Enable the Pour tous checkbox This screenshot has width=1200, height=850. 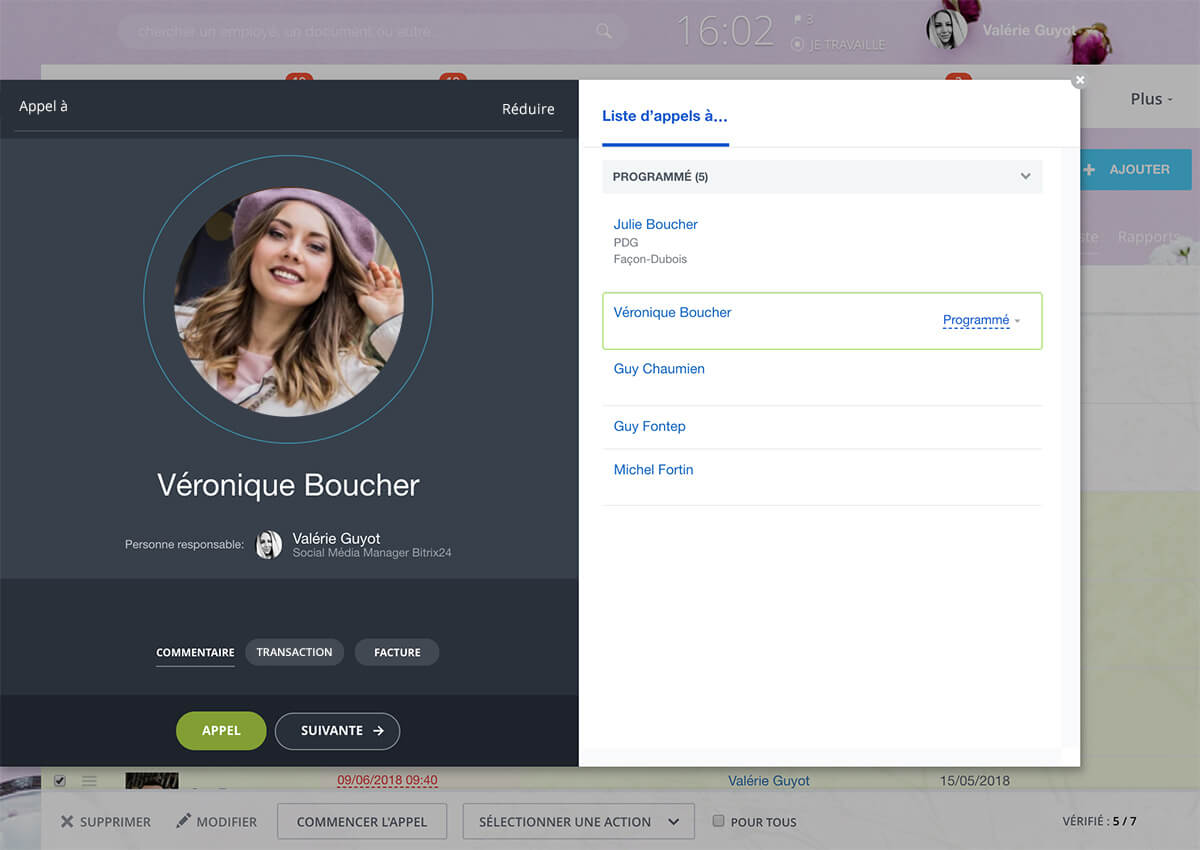point(718,822)
